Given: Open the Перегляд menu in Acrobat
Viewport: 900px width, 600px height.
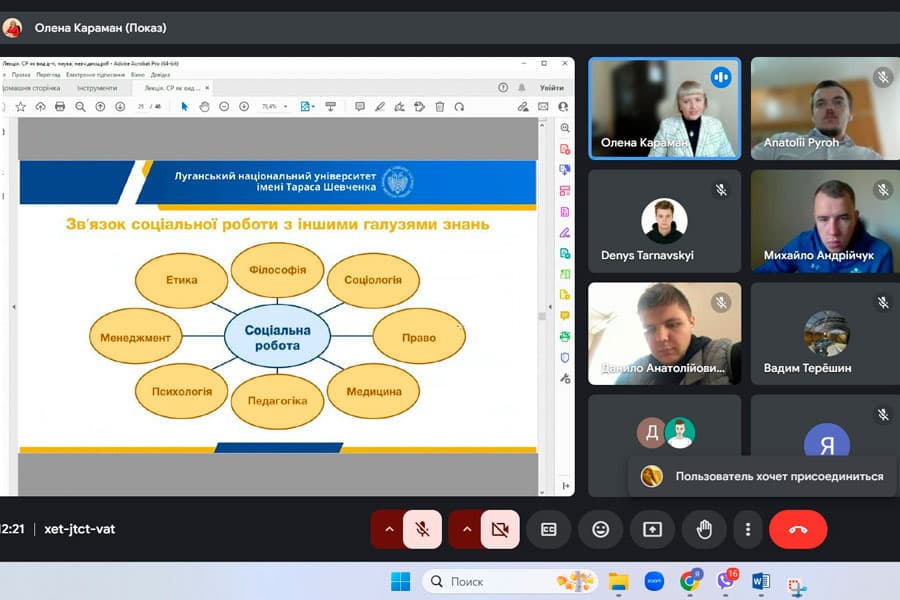Looking at the screenshot, I should click(x=49, y=75).
